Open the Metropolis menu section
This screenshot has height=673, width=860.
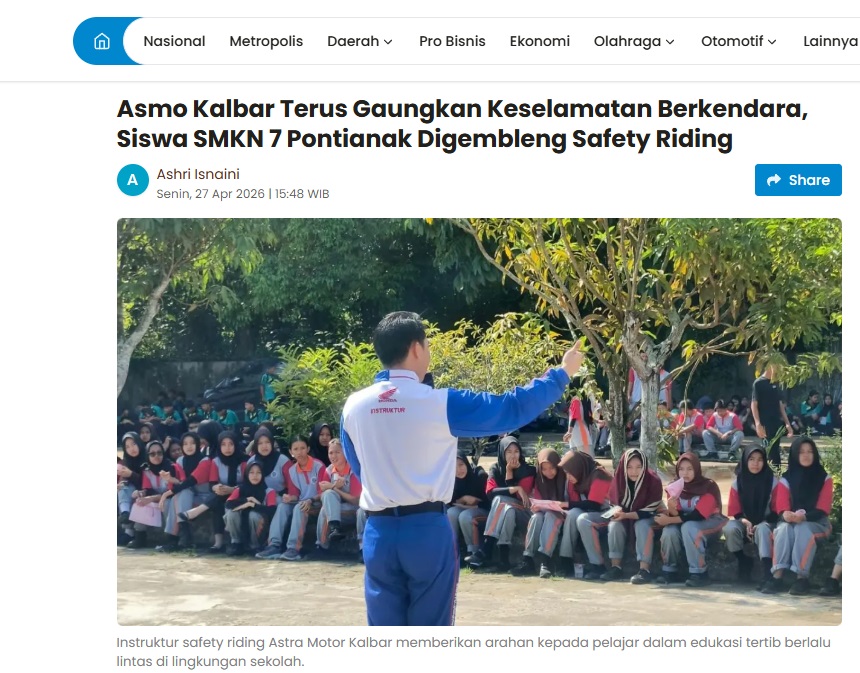tap(266, 41)
